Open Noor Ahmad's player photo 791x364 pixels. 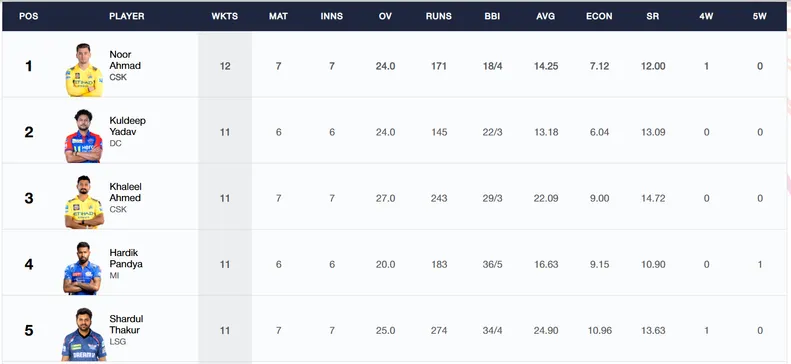tap(84, 70)
